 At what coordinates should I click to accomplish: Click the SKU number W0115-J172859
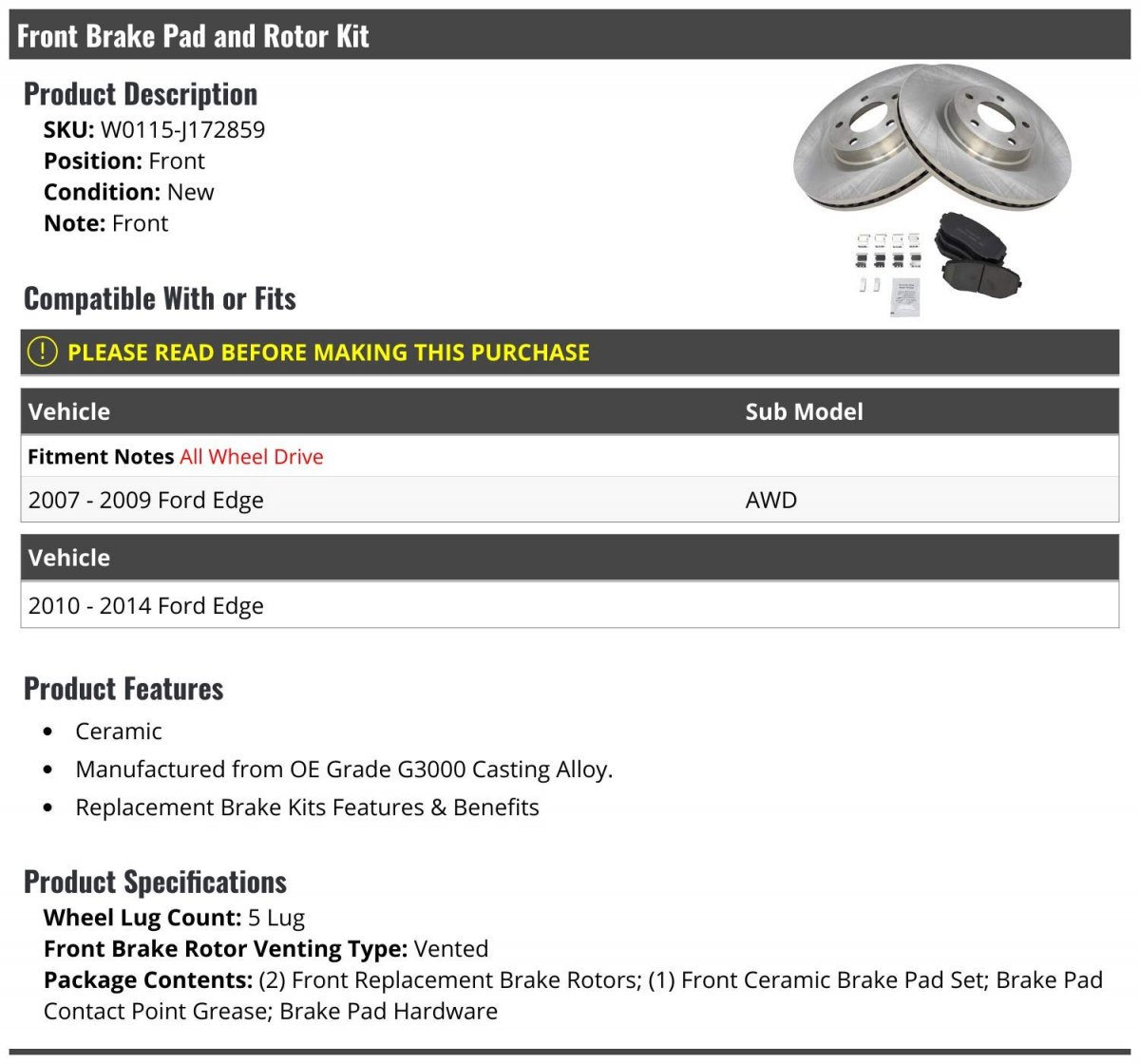click(x=182, y=130)
